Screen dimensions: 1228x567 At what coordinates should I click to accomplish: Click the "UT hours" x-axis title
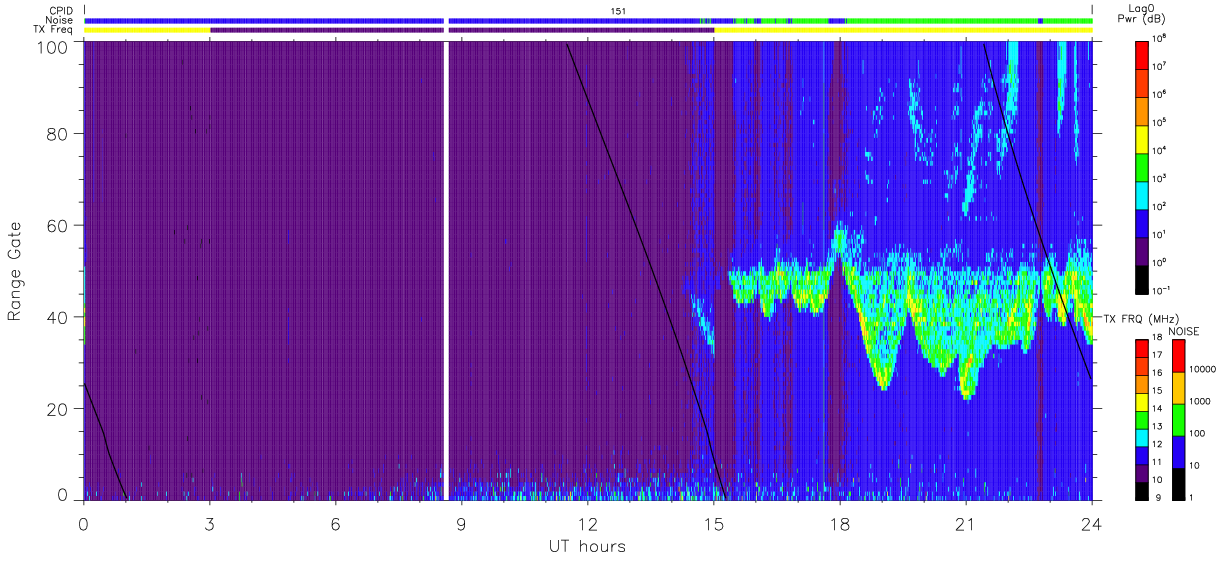(587, 546)
